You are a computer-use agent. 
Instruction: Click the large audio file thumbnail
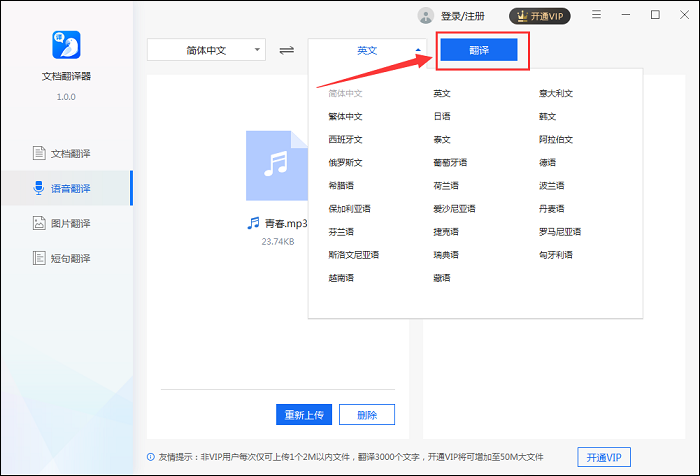tap(277, 166)
